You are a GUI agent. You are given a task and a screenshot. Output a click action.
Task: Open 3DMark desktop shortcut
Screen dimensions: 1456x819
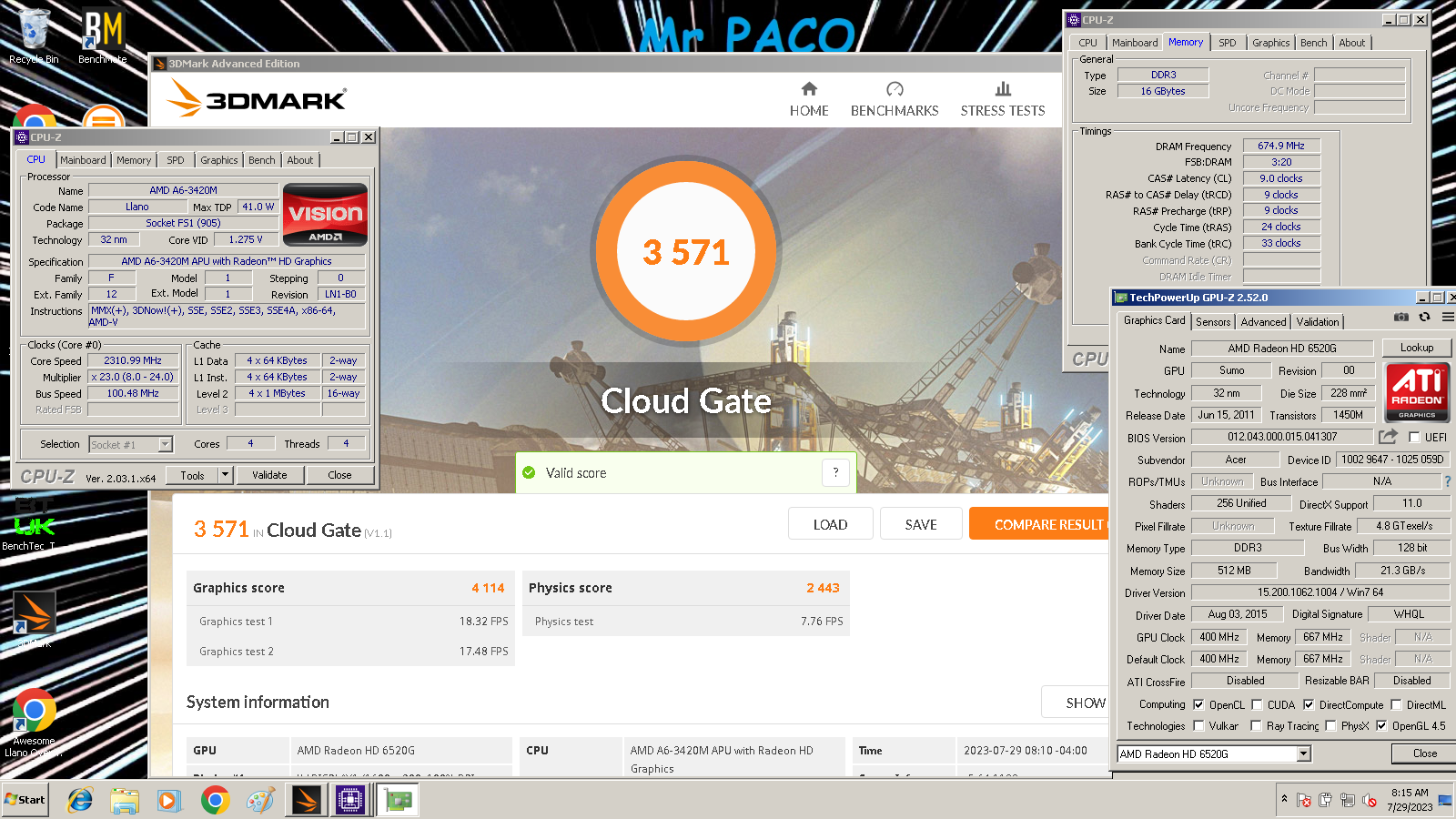point(34,619)
